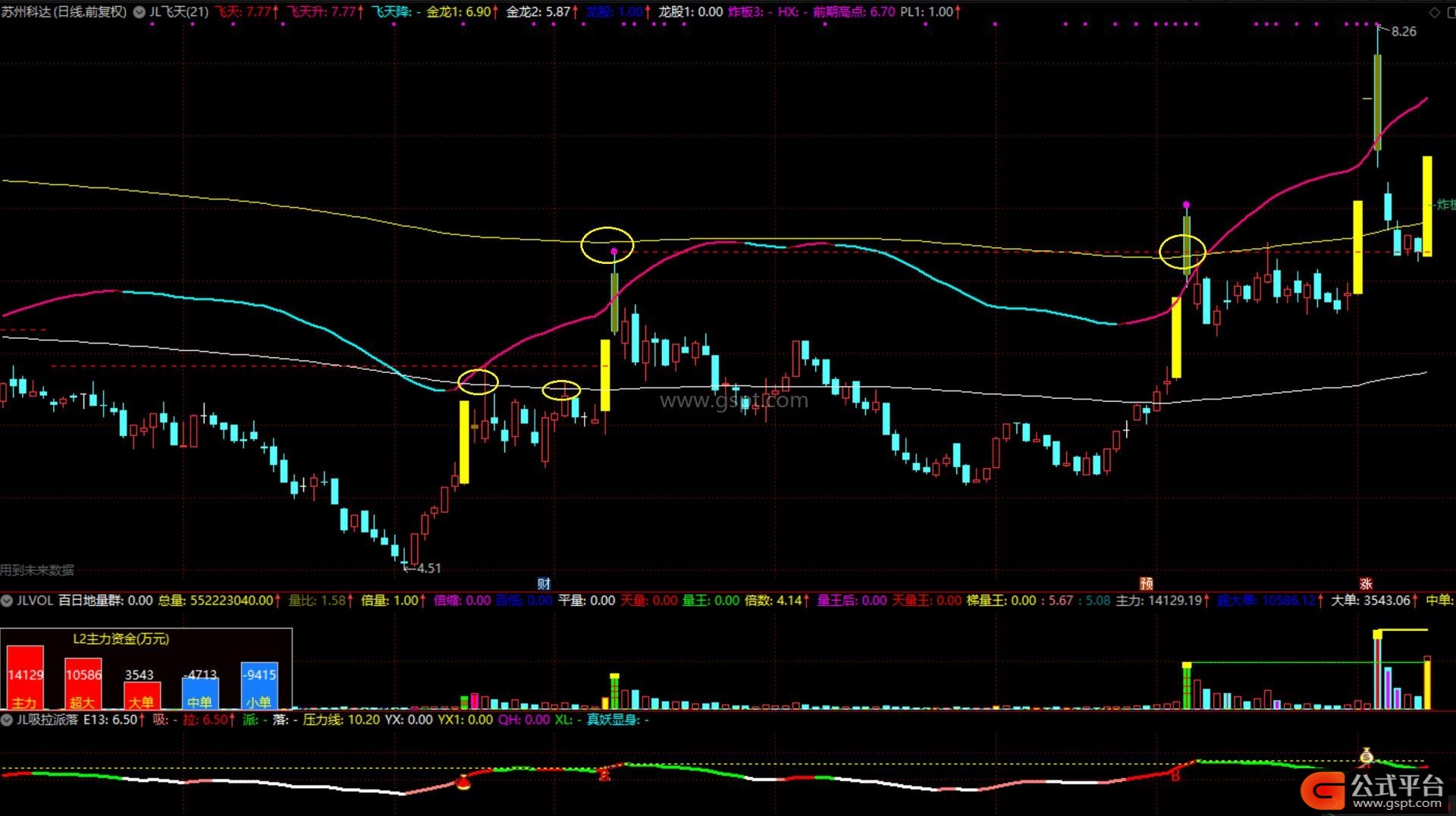Click the 倍量: 1.00 value
Viewport: 1456px width, 816px height.
tap(394, 601)
